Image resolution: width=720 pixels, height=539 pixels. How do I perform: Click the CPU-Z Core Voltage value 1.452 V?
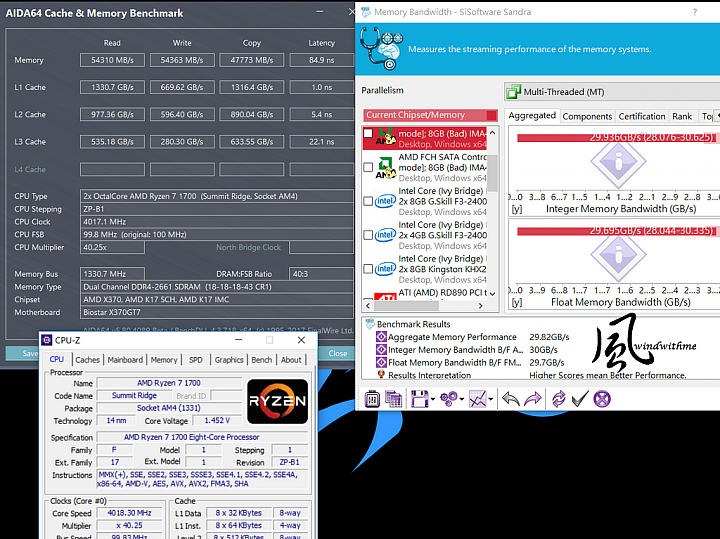pos(217,421)
